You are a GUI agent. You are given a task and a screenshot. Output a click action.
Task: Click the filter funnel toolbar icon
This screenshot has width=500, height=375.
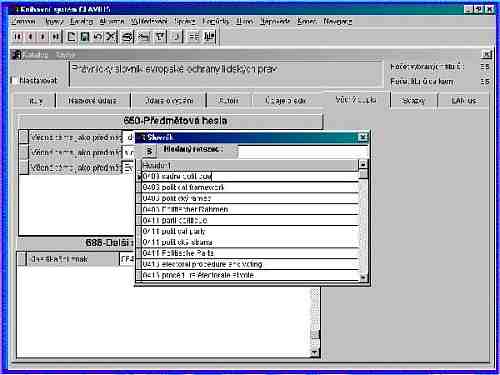point(160,36)
